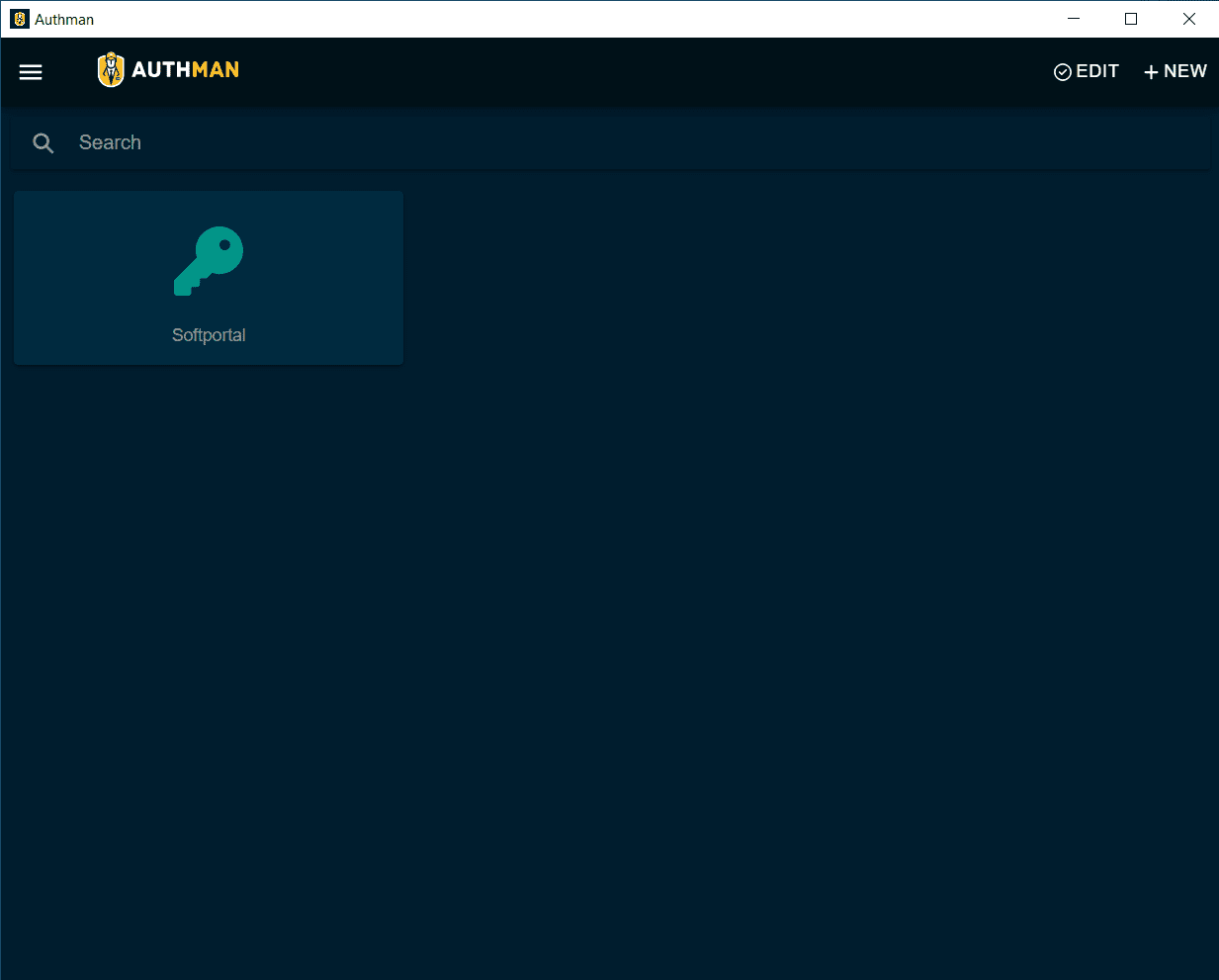This screenshot has width=1219, height=980.
Task: Click the Authman title bar app icon
Action: [19, 19]
